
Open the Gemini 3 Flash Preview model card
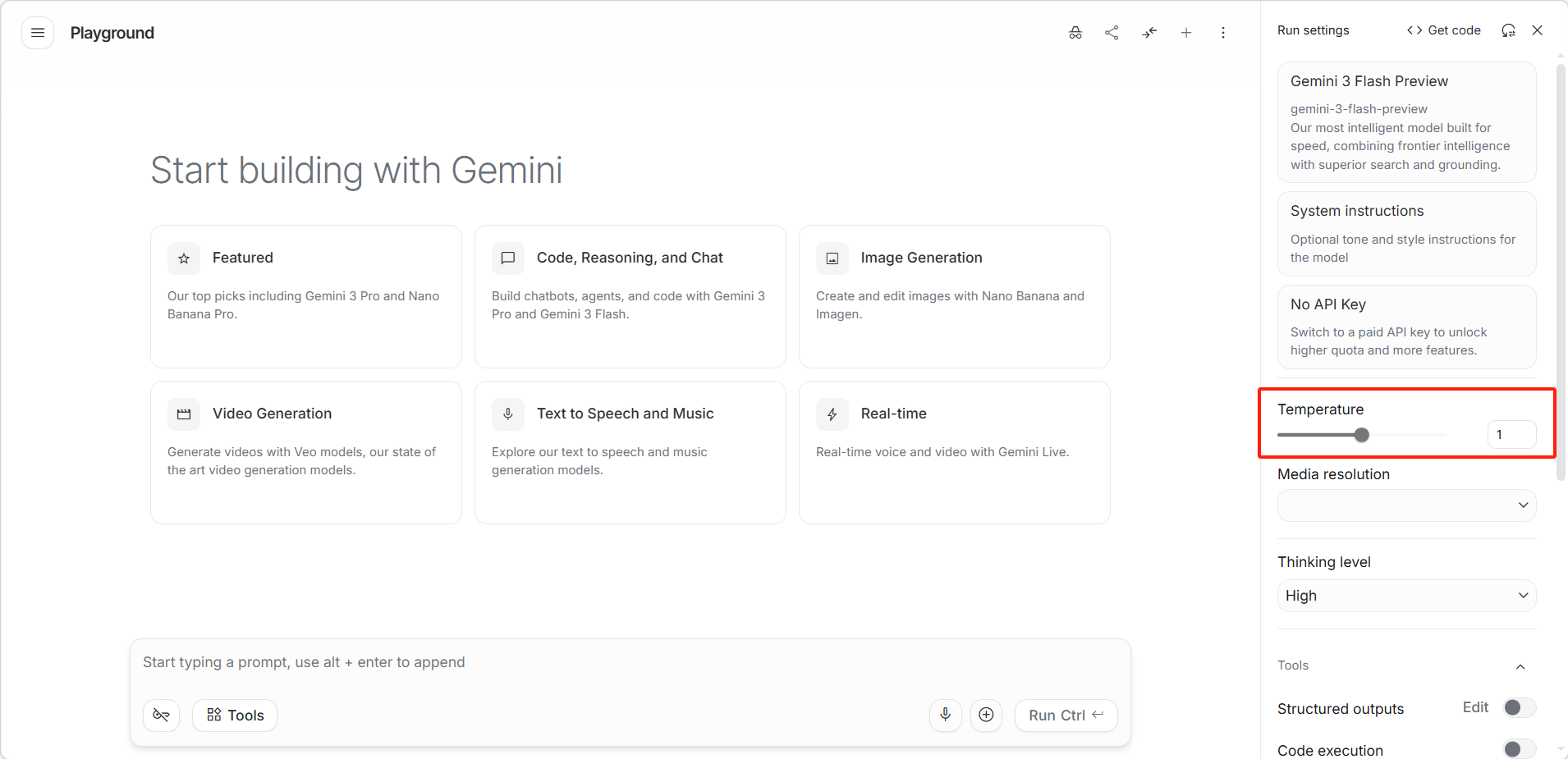click(x=1407, y=122)
